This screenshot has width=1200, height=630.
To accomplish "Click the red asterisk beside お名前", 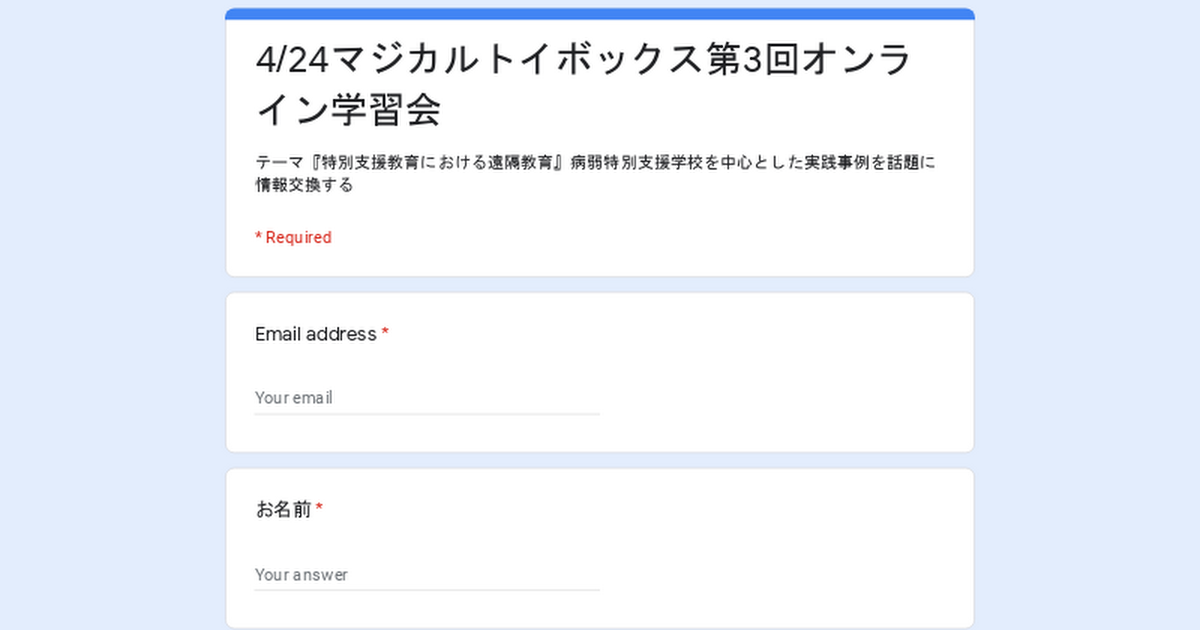I will pyautogui.click(x=319, y=510).
